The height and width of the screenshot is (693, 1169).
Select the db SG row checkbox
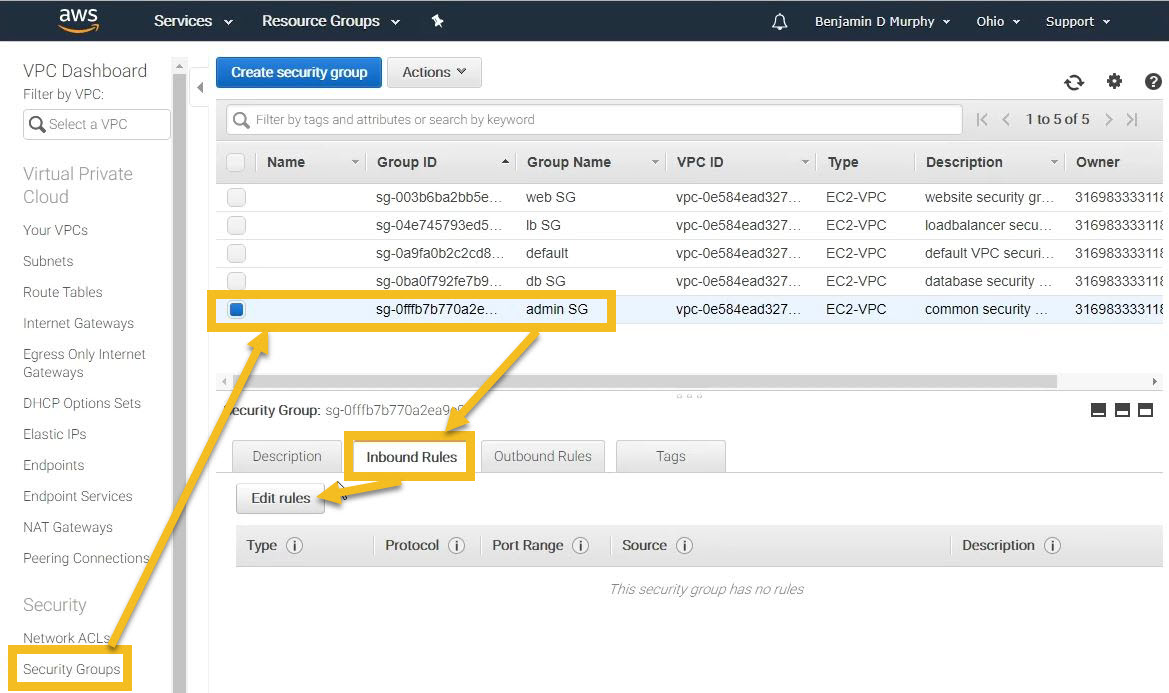coord(236,281)
